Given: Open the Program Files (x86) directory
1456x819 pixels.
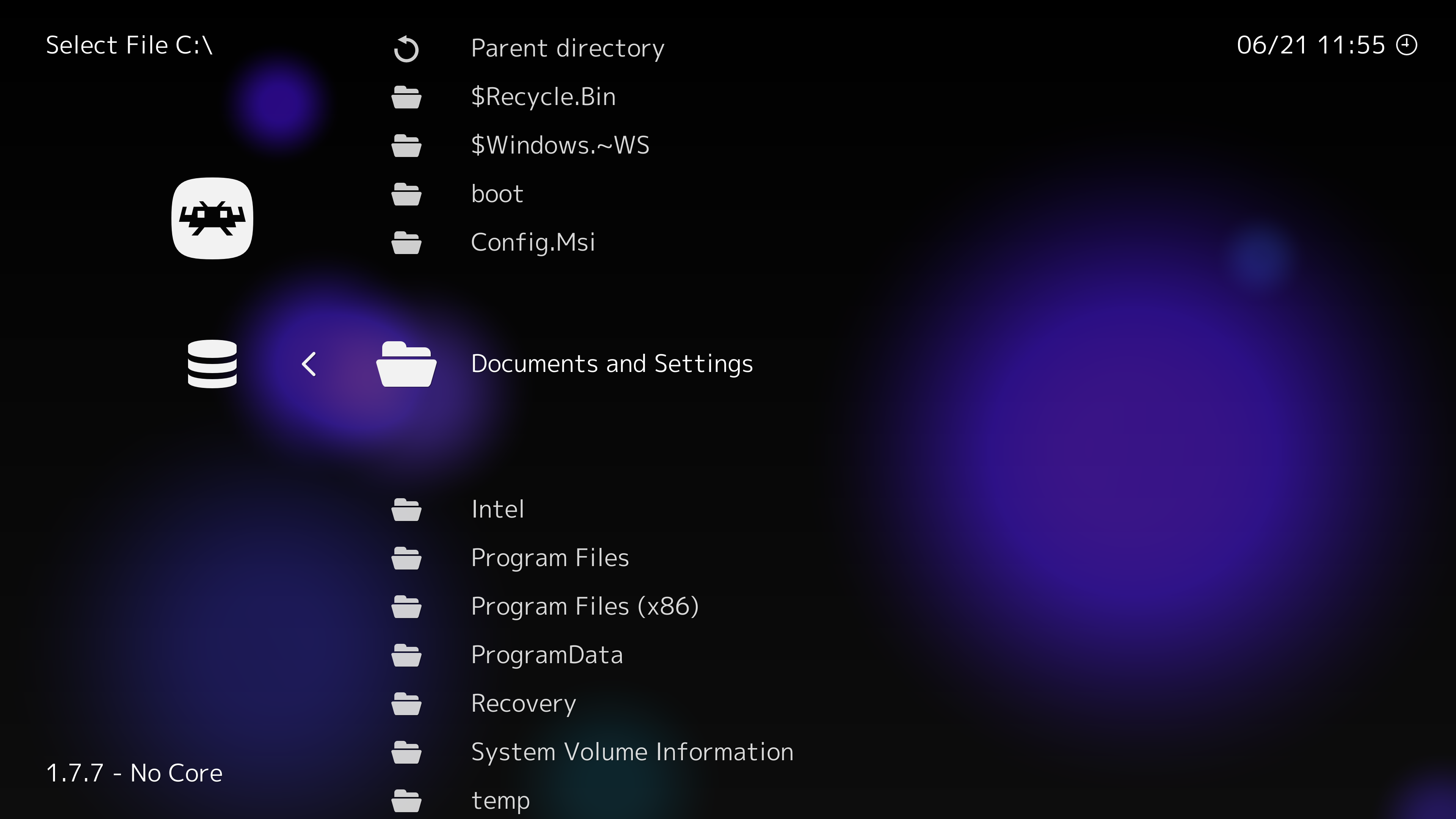Looking at the screenshot, I should point(584,606).
